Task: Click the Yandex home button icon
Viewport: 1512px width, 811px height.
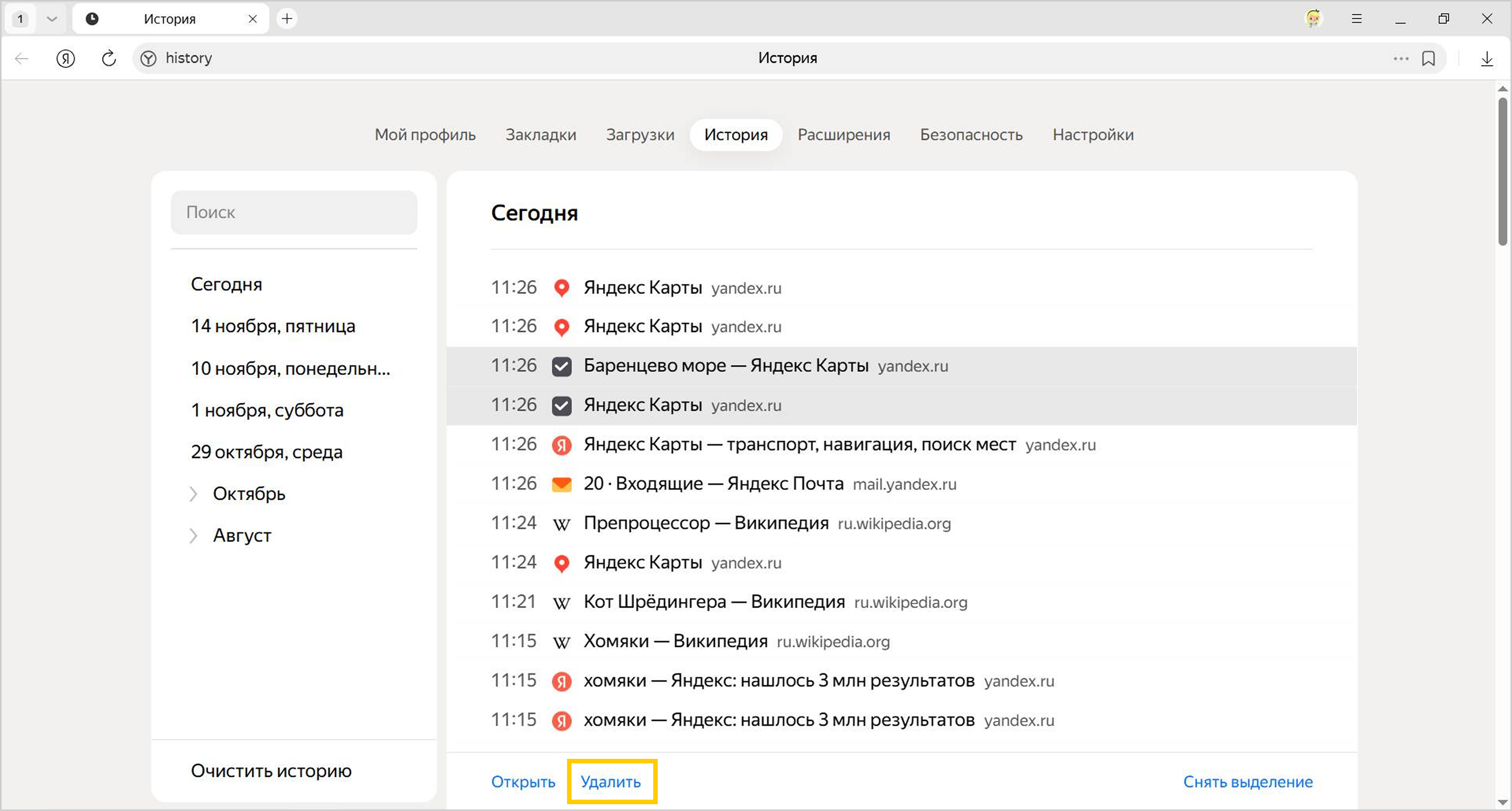Action: click(x=66, y=58)
